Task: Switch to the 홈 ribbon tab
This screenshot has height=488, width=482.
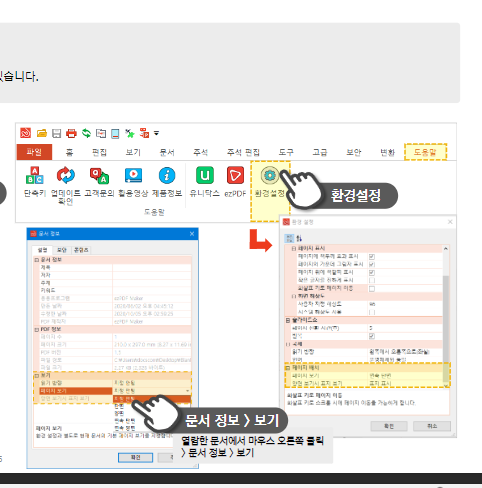Action: click(69, 152)
